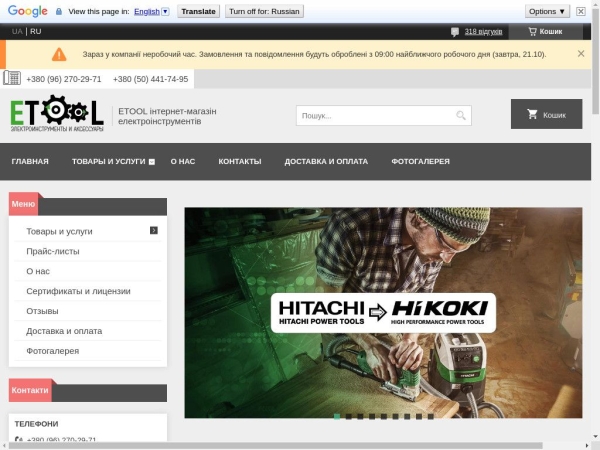600x450 pixels.
Task: Open О нас in sidebar menu
Action: pos(38,271)
